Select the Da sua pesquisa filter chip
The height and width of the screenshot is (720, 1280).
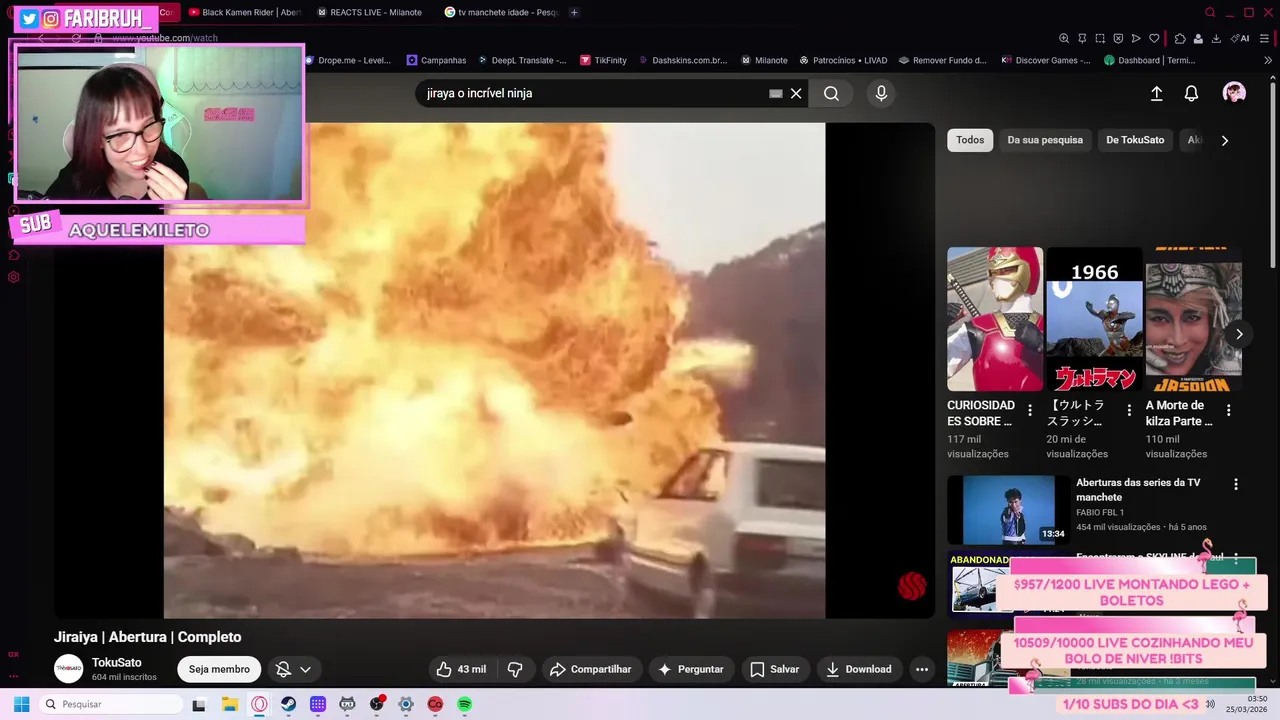click(1045, 140)
